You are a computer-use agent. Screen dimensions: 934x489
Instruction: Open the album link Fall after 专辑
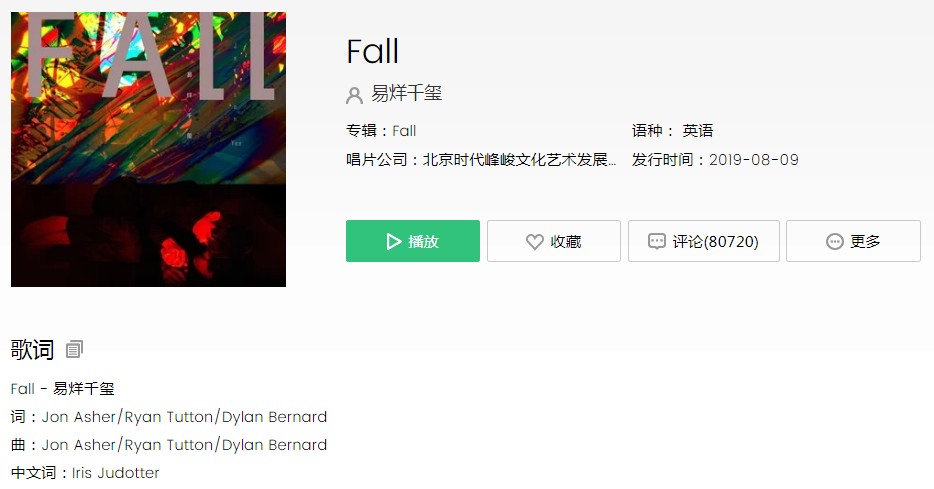tap(404, 131)
